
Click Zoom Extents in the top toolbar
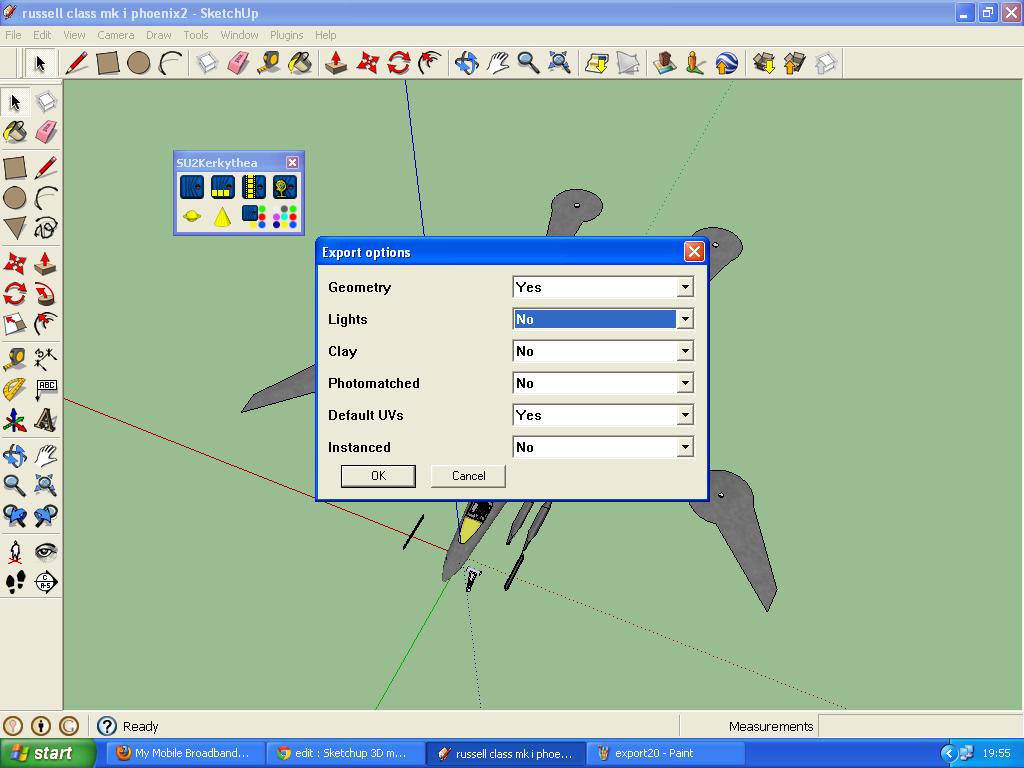[560, 63]
